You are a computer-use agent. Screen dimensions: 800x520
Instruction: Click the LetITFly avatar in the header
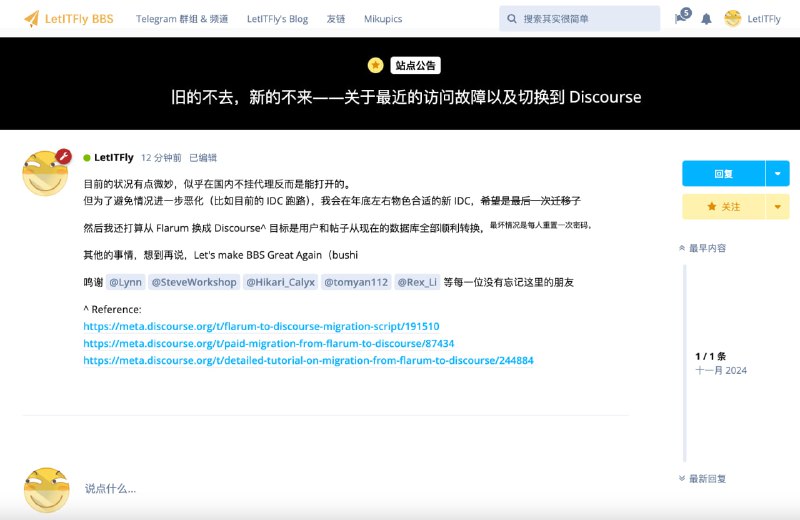(733, 19)
